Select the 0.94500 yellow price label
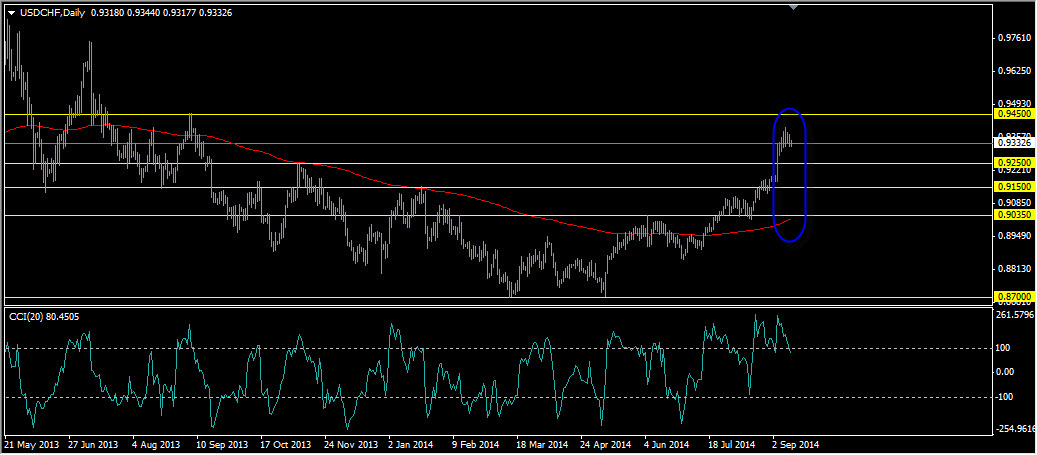 click(1013, 114)
